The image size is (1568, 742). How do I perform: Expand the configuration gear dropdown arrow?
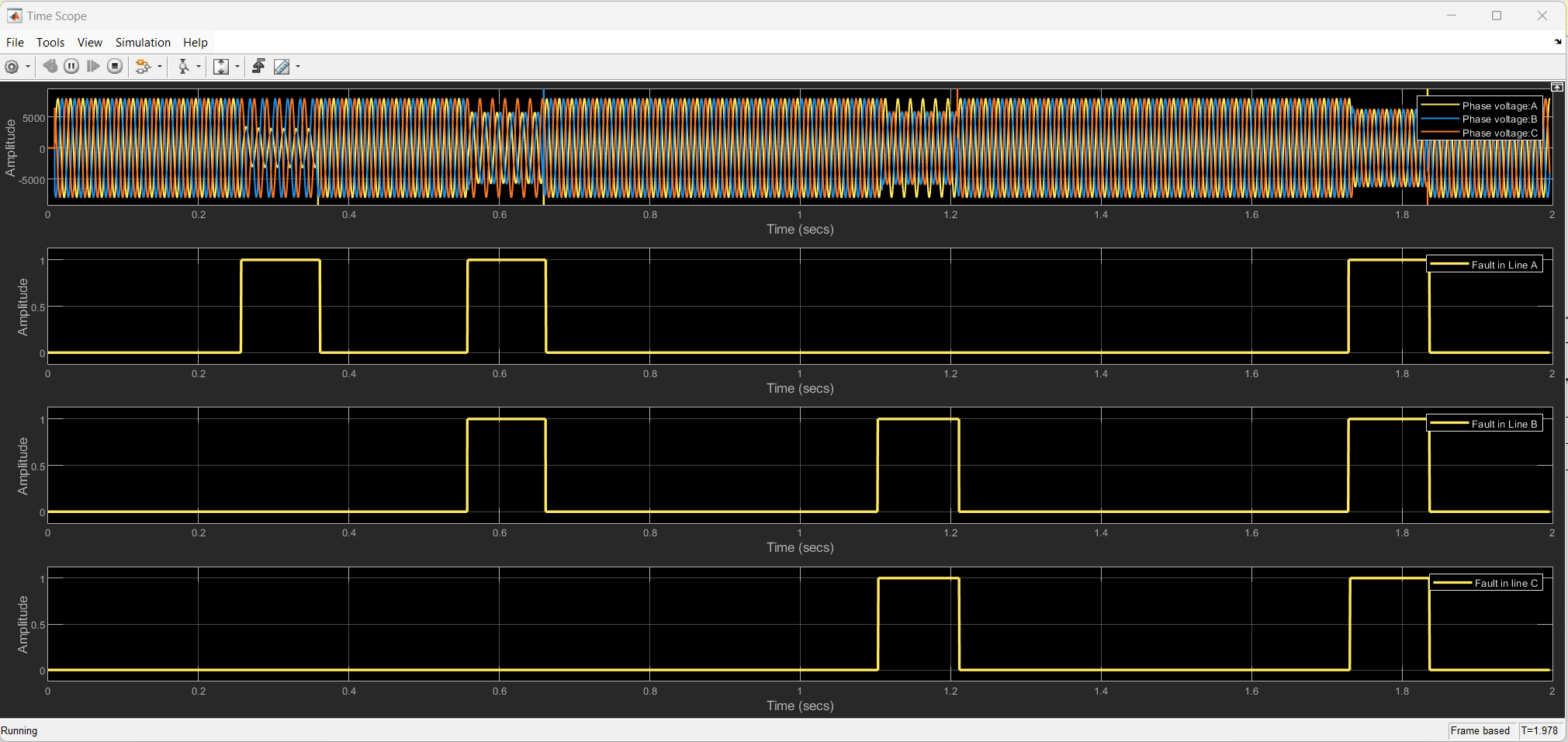point(28,67)
